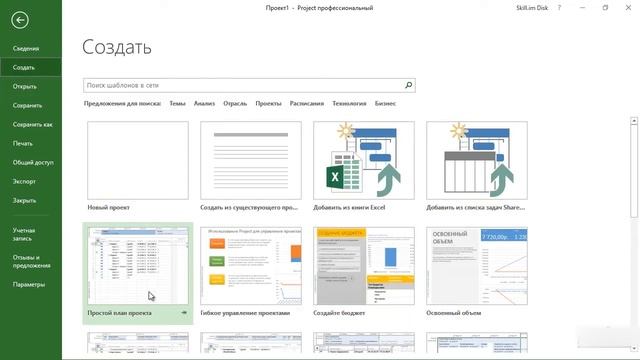
Task: Search suggested term Анализ
Action: click(x=204, y=104)
